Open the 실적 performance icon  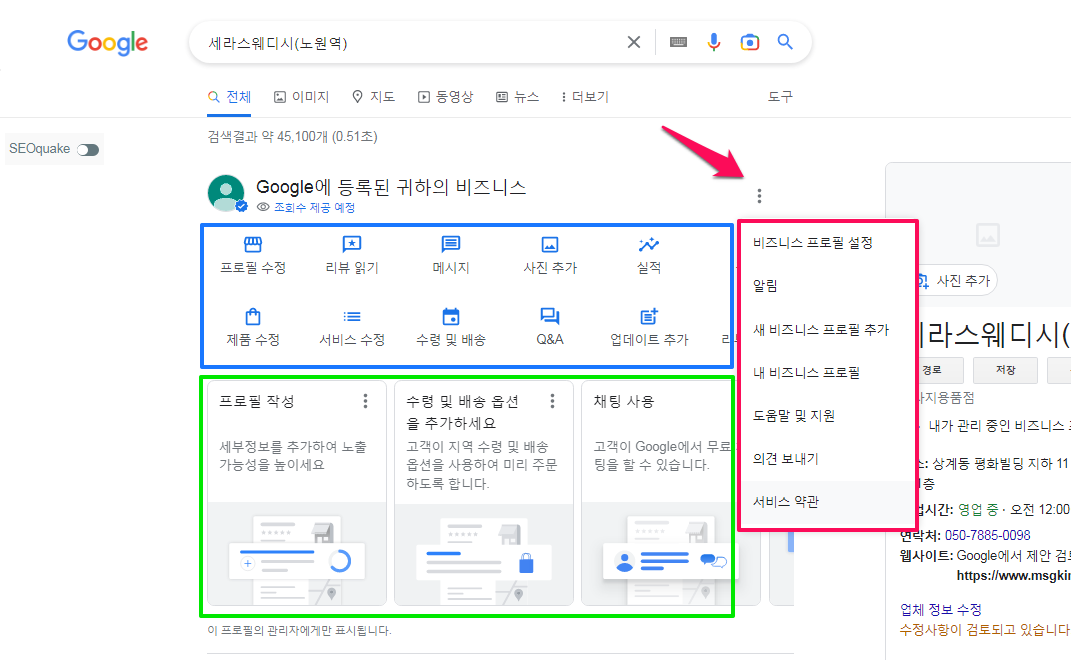[x=649, y=244]
